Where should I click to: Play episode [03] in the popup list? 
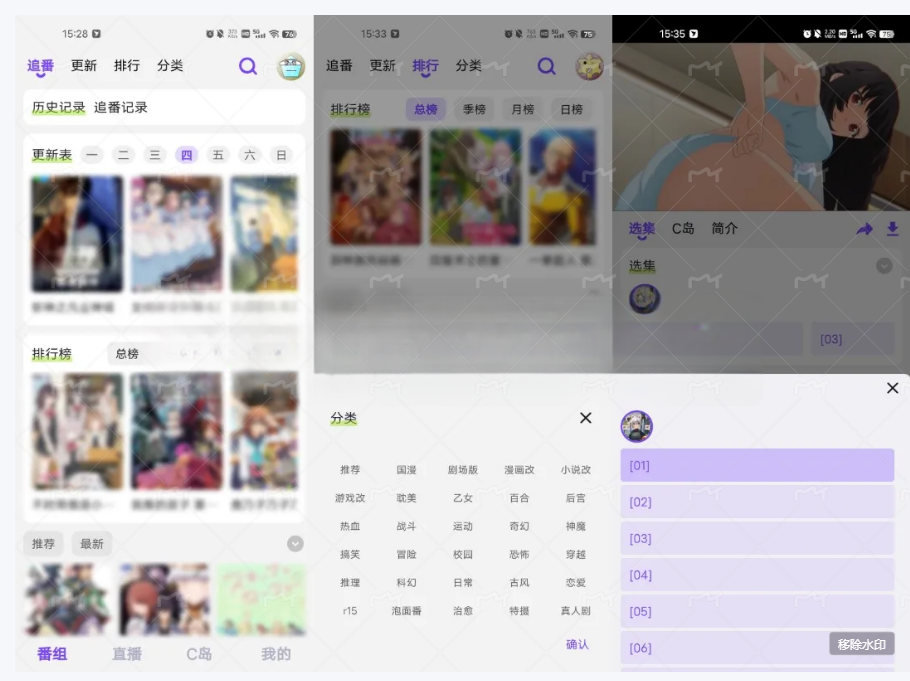pyautogui.click(x=757, y=538)
